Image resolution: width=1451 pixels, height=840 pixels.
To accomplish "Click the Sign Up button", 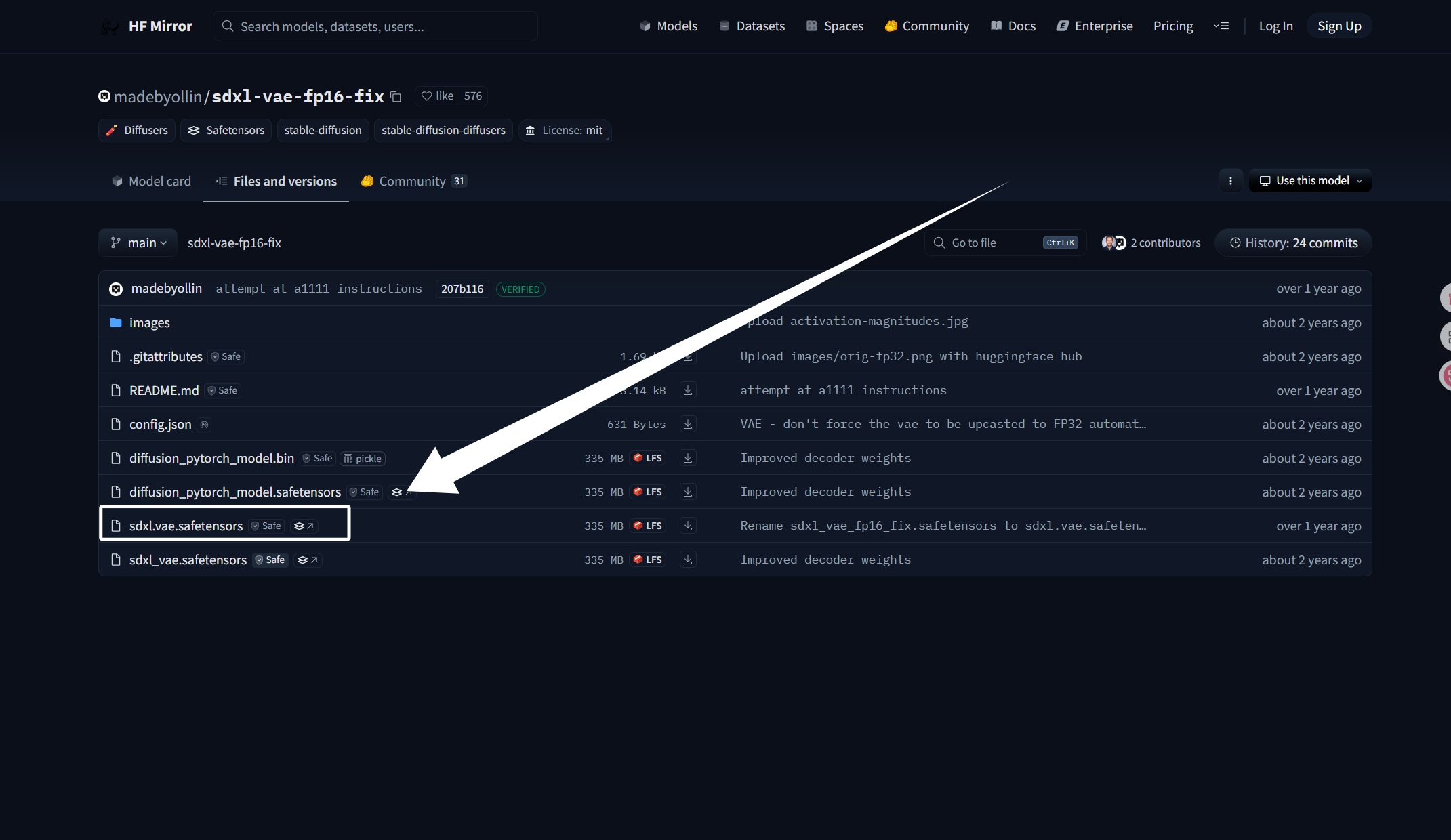I will click(x=1339, y=26).
